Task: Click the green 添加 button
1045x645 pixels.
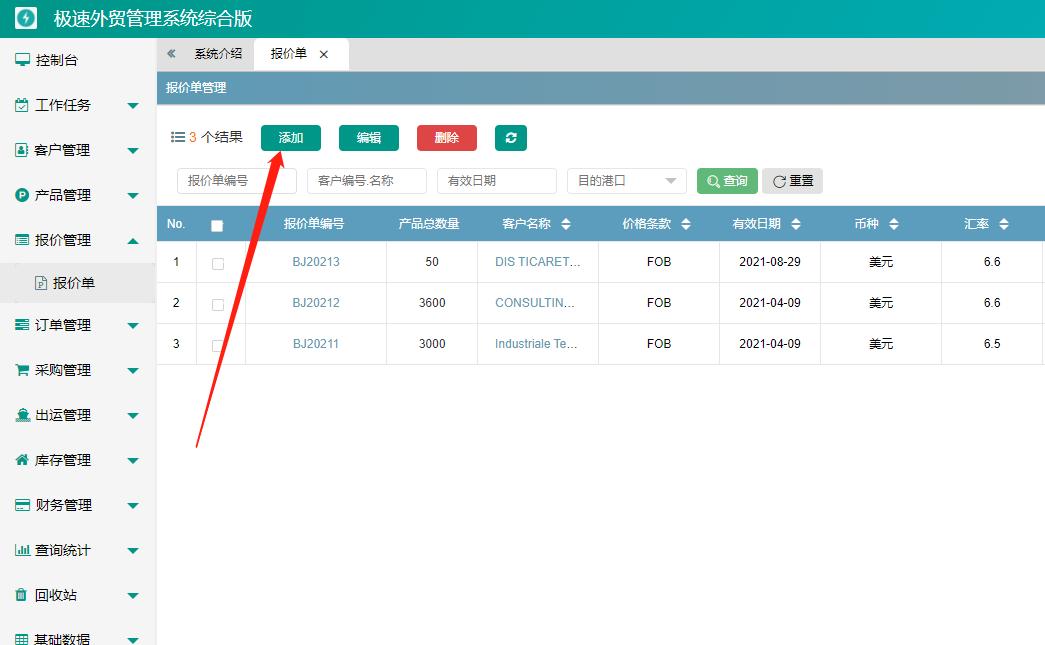Action: (290, 137)
